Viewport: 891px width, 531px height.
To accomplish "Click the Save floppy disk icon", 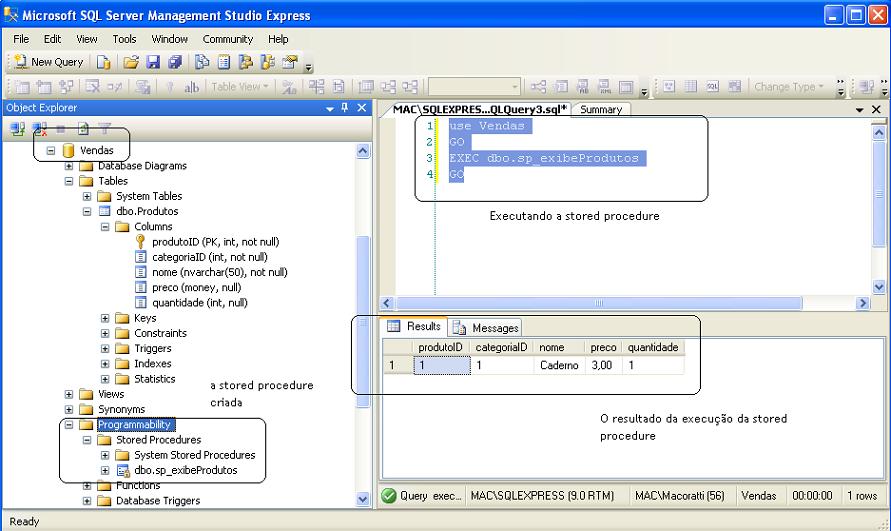I will tap(153, 62).
